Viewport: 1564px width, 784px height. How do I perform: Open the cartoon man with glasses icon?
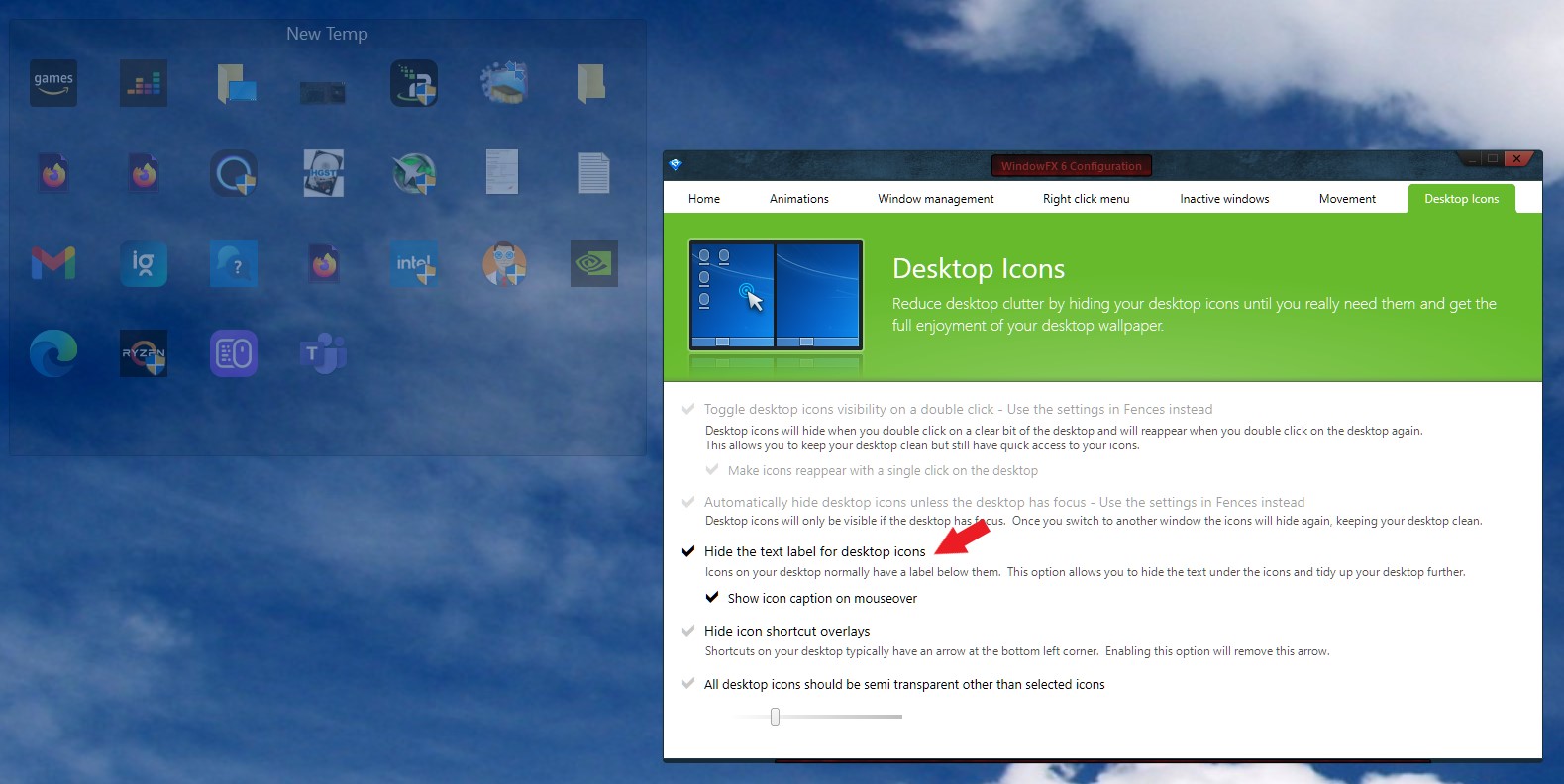(x=504, y=263)
